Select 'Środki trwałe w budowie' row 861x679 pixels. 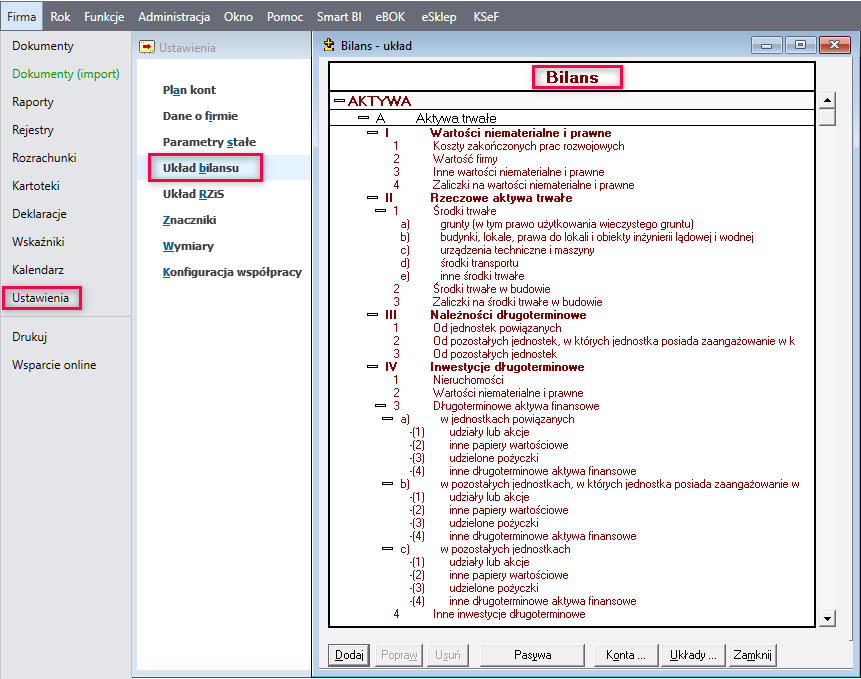(x=491, y=289)
